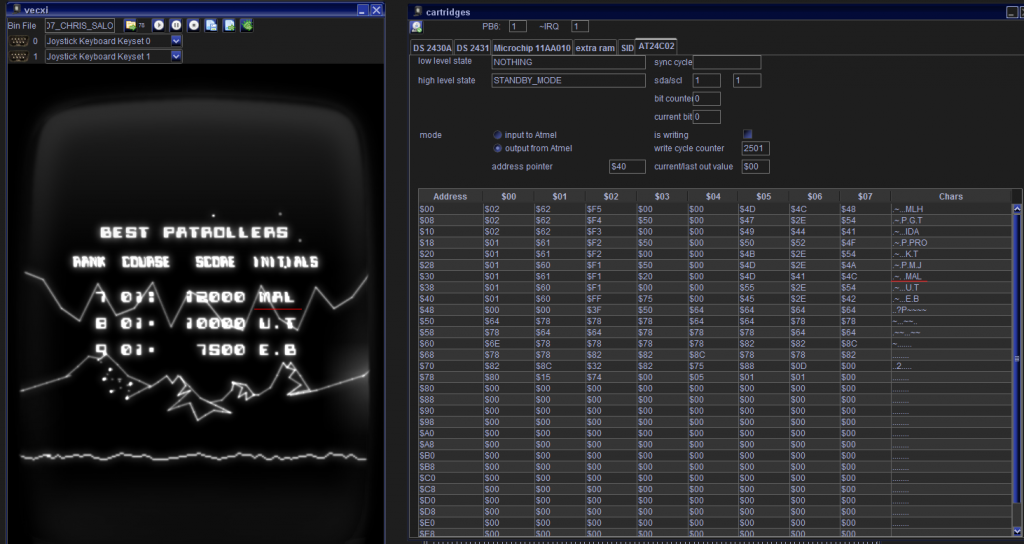Viewport: 1024px width, 544px height.
Task: Click the Bin File name field
Action: (x=80, y=25)
